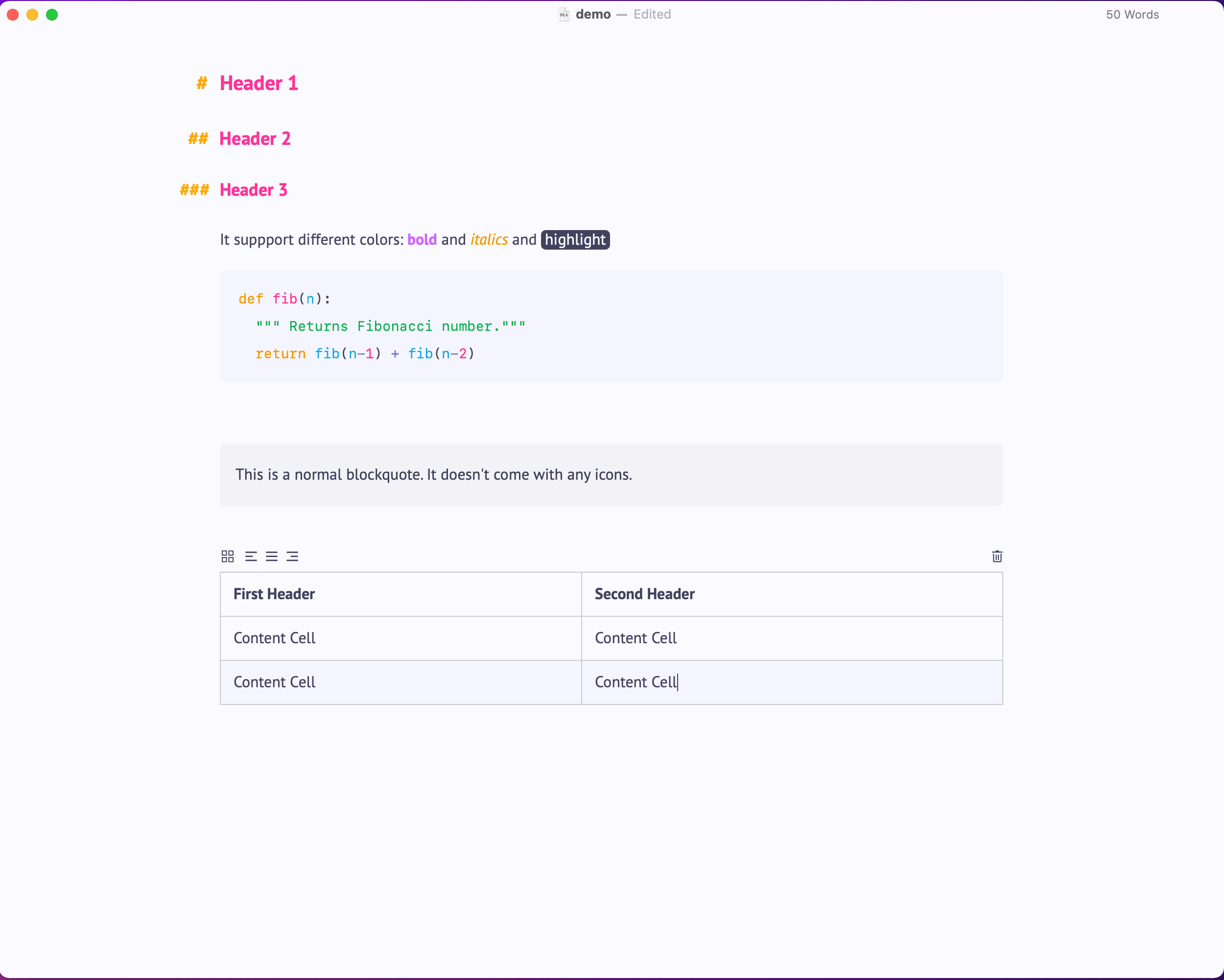Image resolution: width=1224 pixels, height=980 pixels.
Task: Delete the table with trash icon
Action: click(x=997, y=556)
